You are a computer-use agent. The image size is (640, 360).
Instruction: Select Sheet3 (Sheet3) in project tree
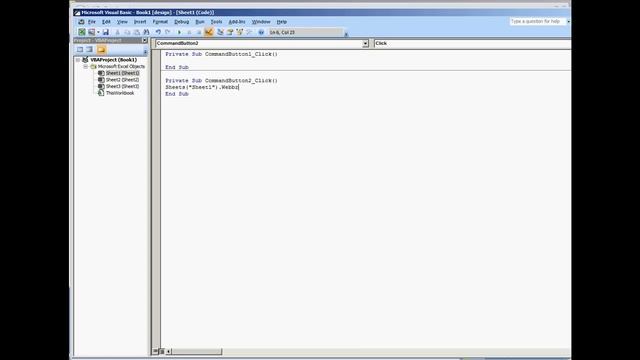(122, 86)
